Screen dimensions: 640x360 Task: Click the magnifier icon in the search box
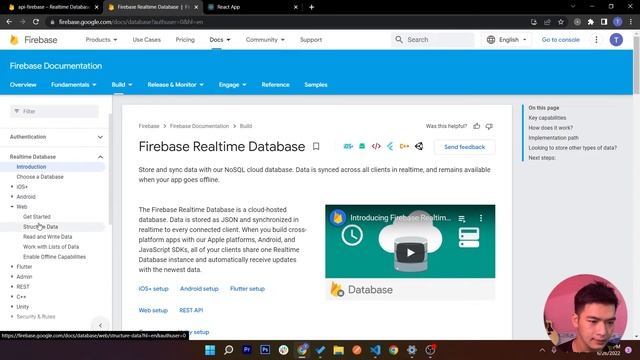click(399, 40)
